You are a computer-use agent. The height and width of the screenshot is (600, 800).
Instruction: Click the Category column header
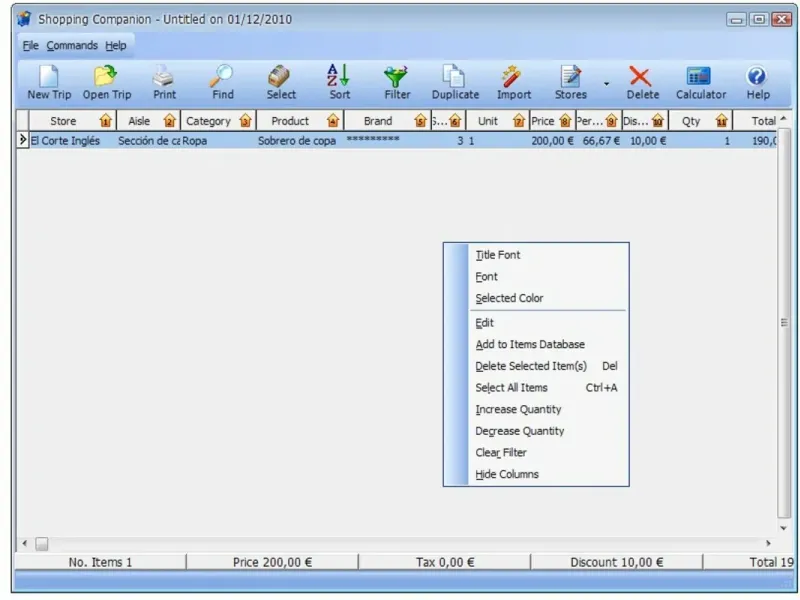click(x=218, y=121)
